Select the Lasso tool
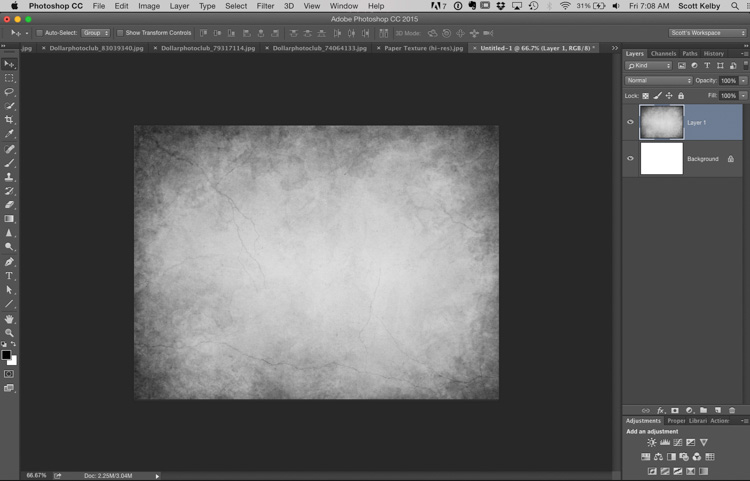Screen dimensions: 750x481 [x=10, y=92]
